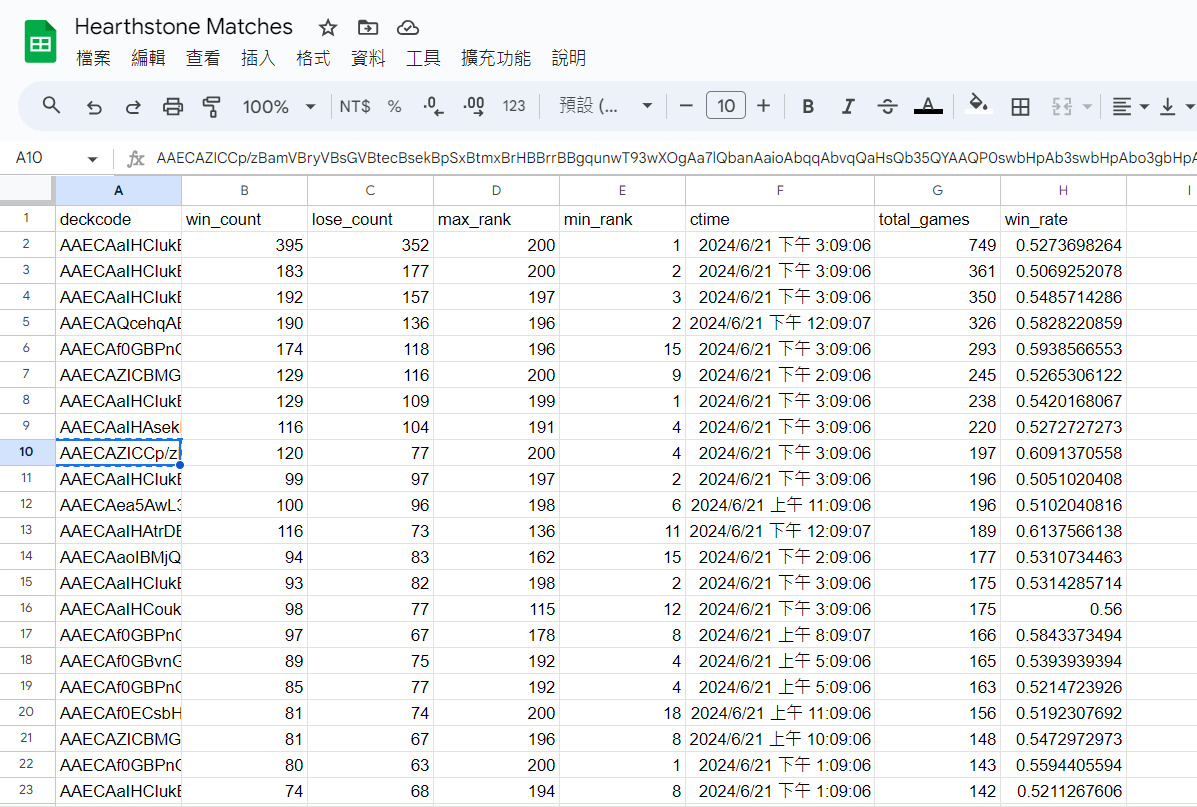Click the print icon
Viewport: 1197px width, 807px height.
tap(173, 106)
